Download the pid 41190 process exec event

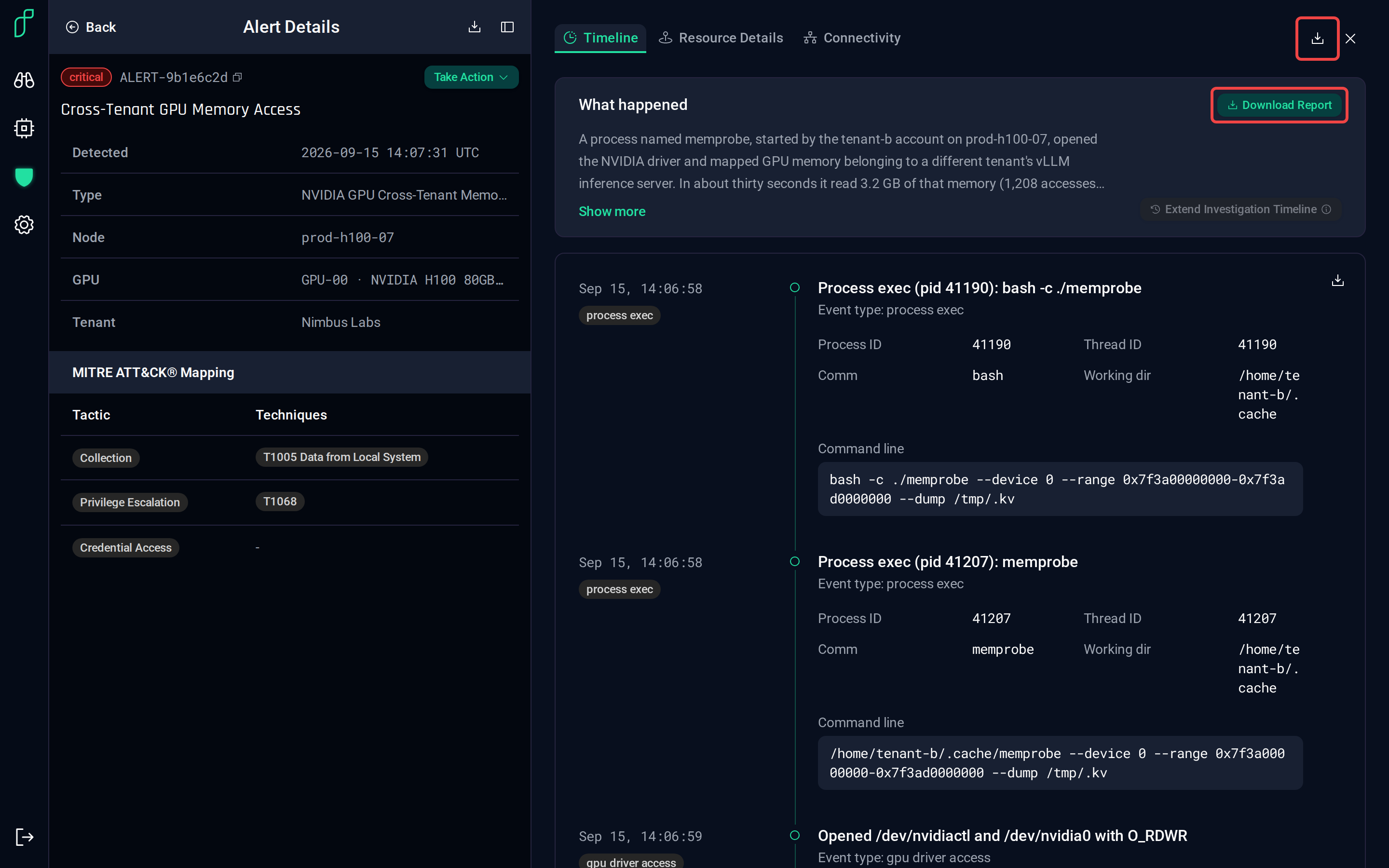point(1337,280)
